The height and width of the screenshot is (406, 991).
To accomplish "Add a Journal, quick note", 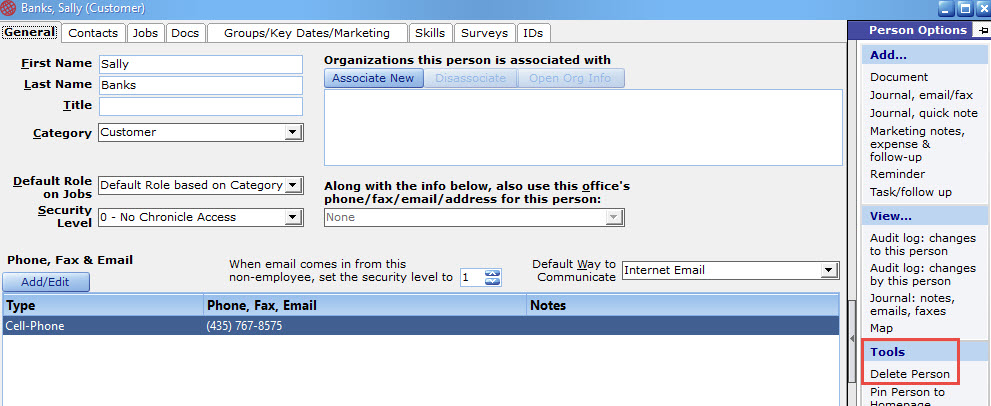I will coord(923,113).
